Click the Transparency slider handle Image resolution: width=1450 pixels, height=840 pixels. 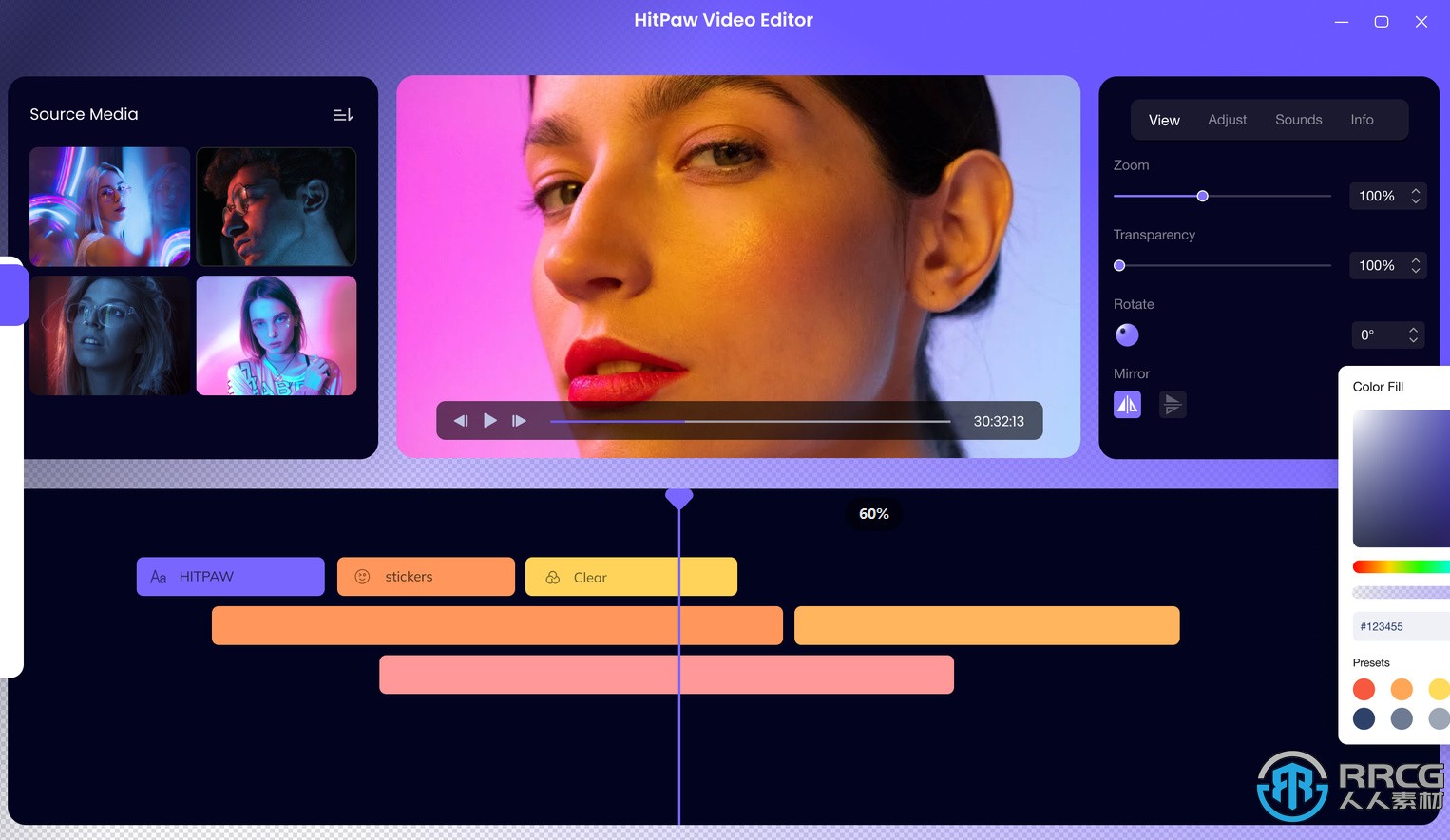click(1119, 265)
